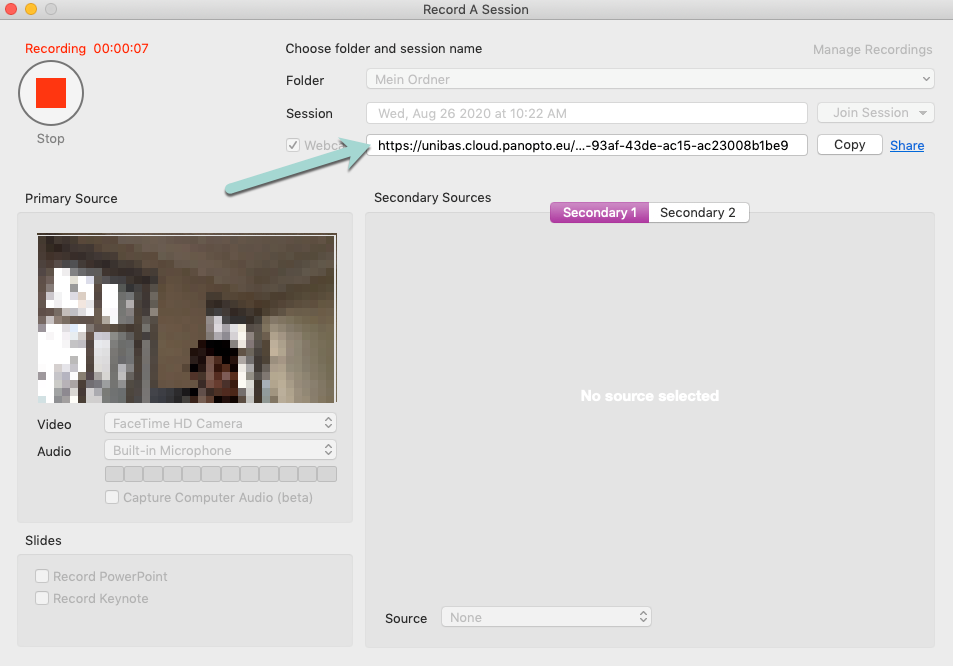Open the Share link

pyautogui.click(x=907, y=146)
